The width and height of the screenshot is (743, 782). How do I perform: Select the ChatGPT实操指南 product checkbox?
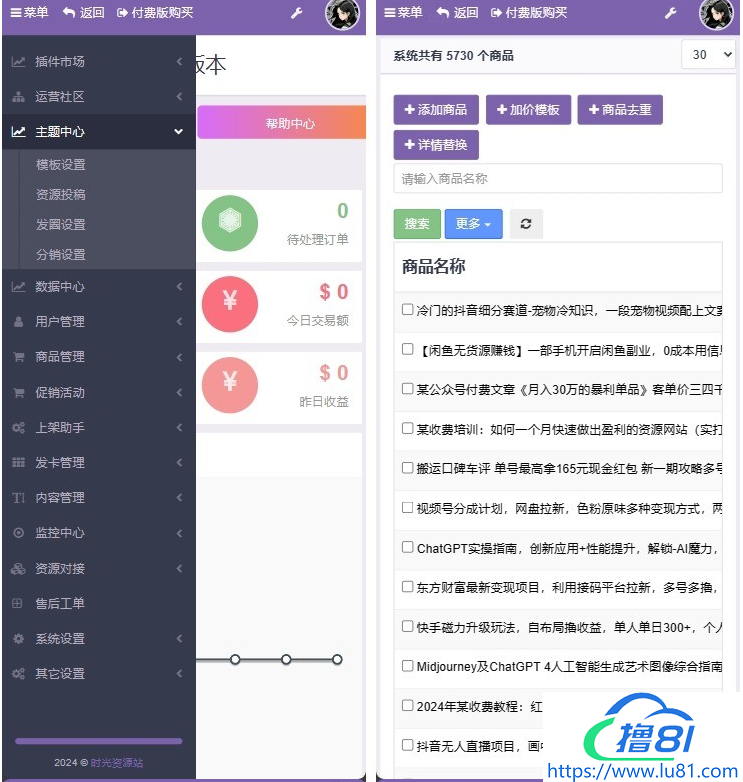407,547
